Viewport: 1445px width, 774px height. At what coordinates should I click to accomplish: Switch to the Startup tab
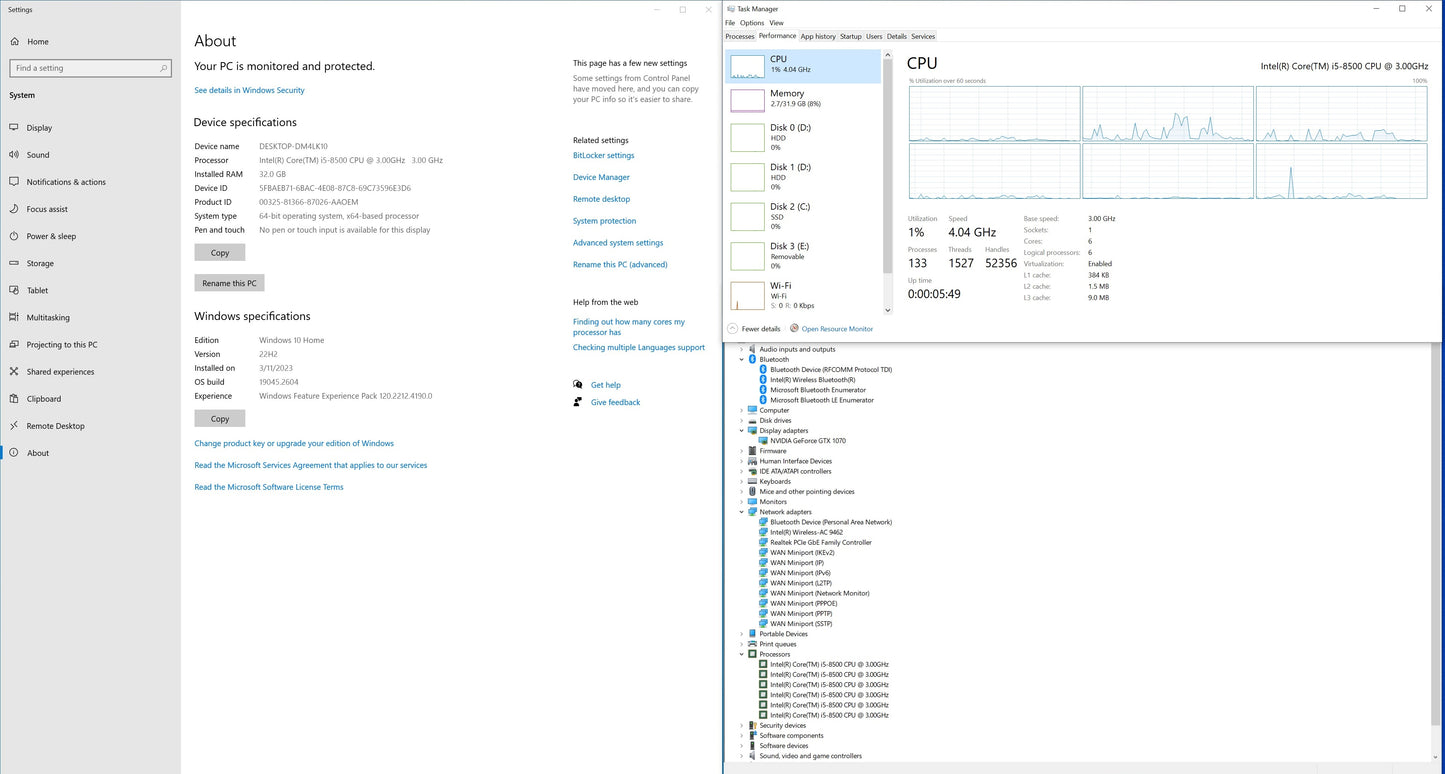(850, 37)
